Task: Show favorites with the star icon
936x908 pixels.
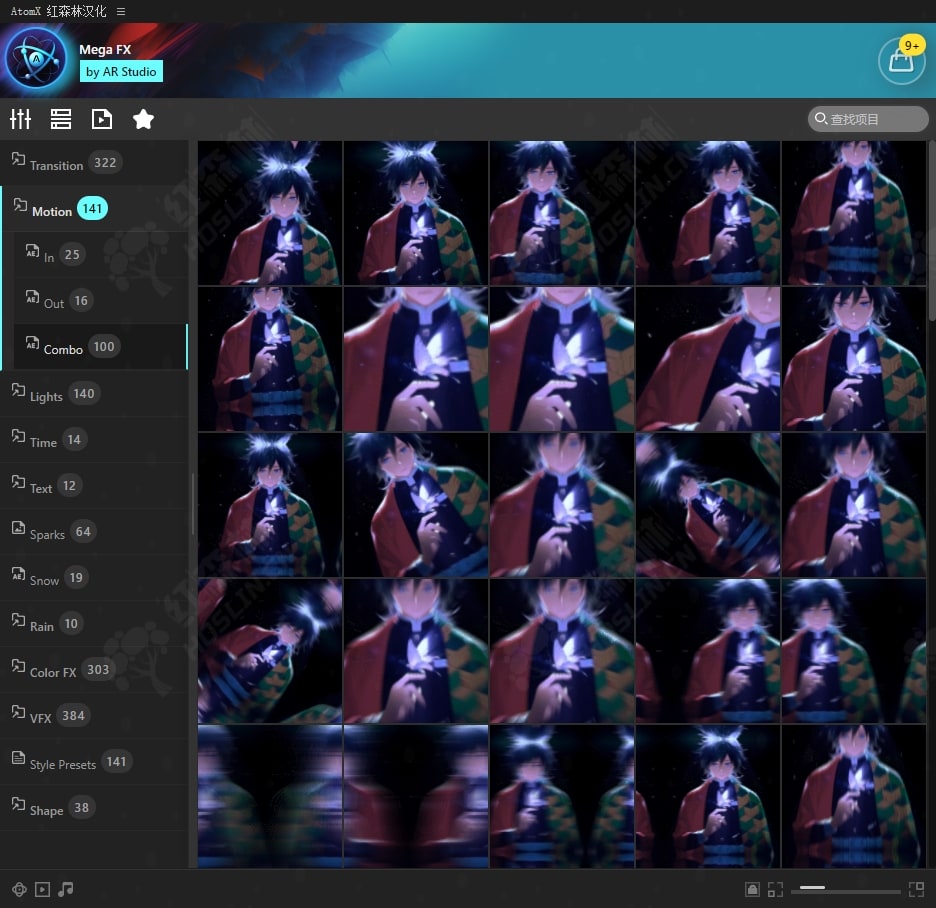Action: point(143,119)
